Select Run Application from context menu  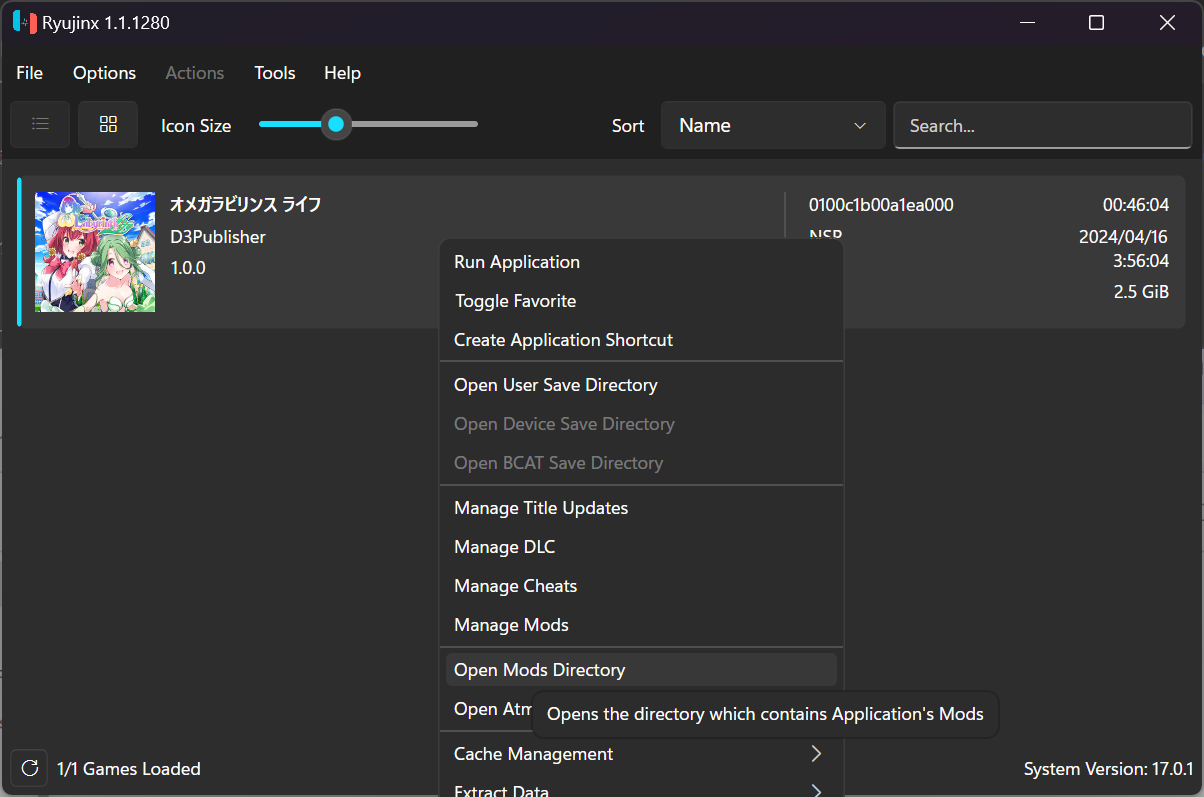(517, 262)
